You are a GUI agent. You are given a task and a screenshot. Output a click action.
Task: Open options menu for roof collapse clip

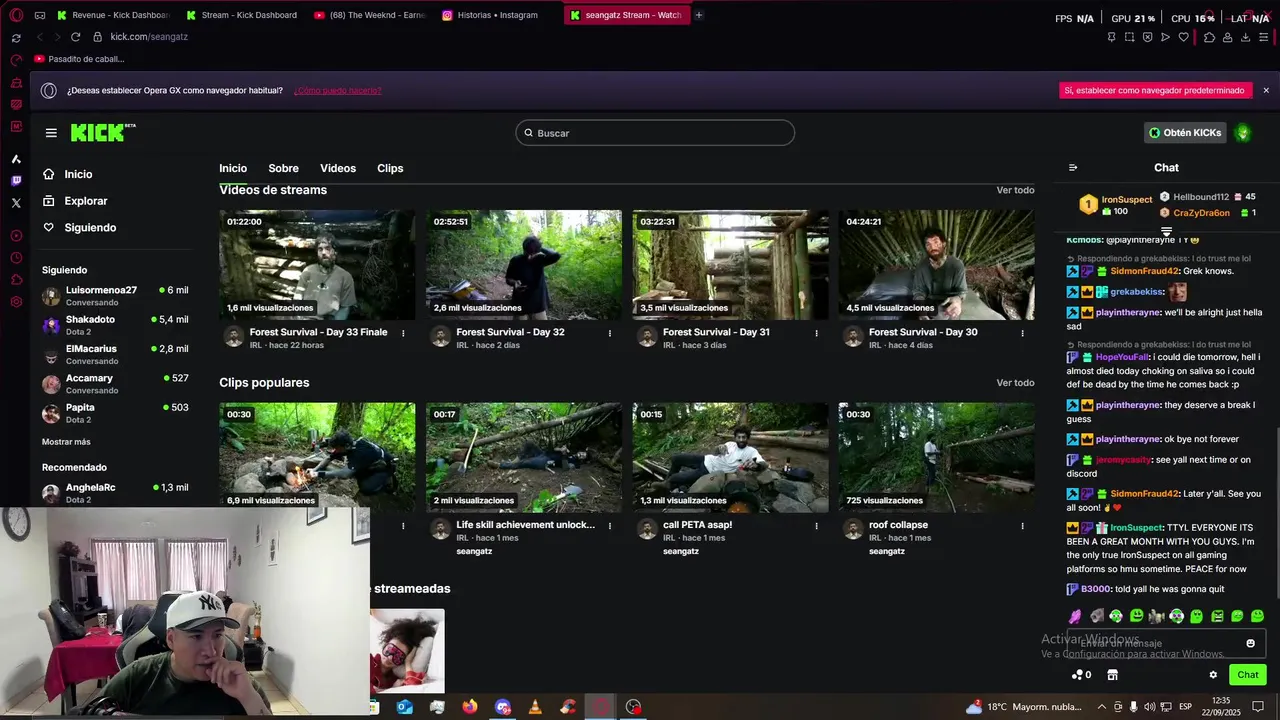pyautogui.click(x=1023, y=526)
